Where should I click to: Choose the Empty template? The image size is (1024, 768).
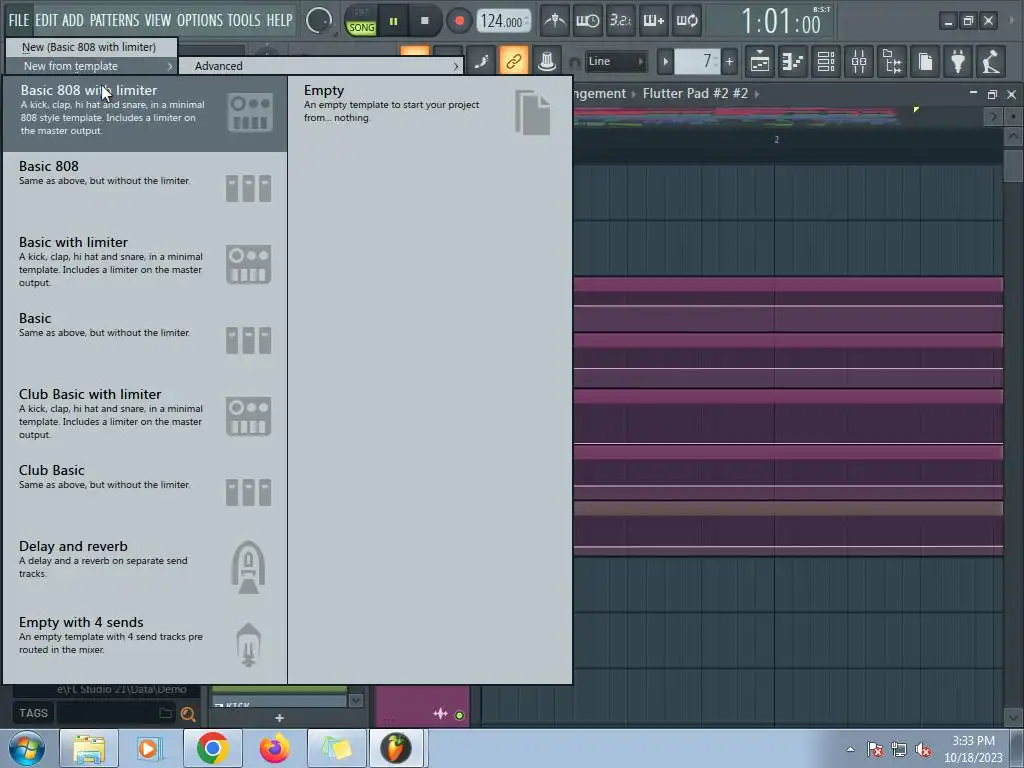[x=430, y=113]
